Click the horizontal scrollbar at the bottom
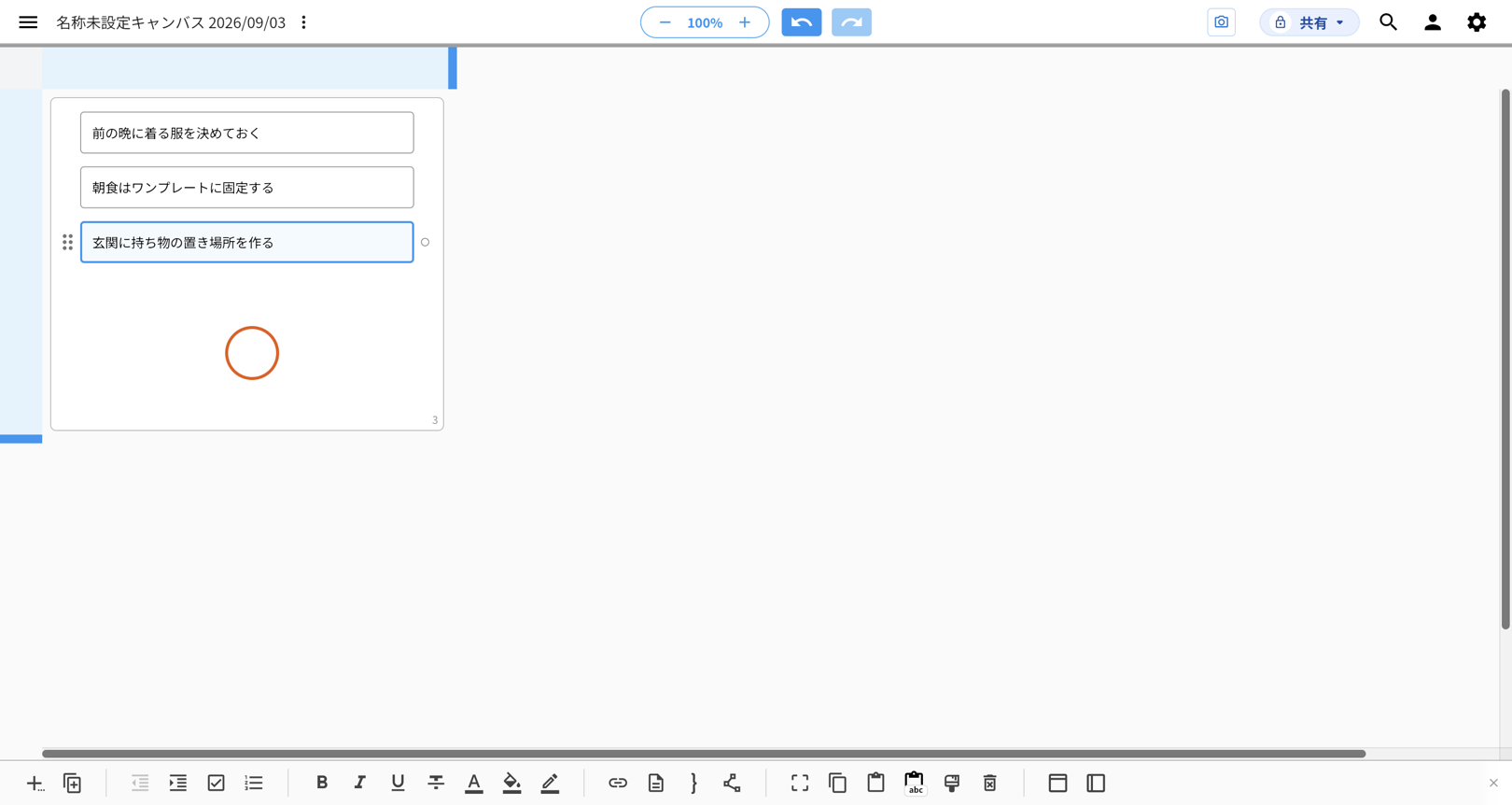1512x805 pixels. [704, 754]
